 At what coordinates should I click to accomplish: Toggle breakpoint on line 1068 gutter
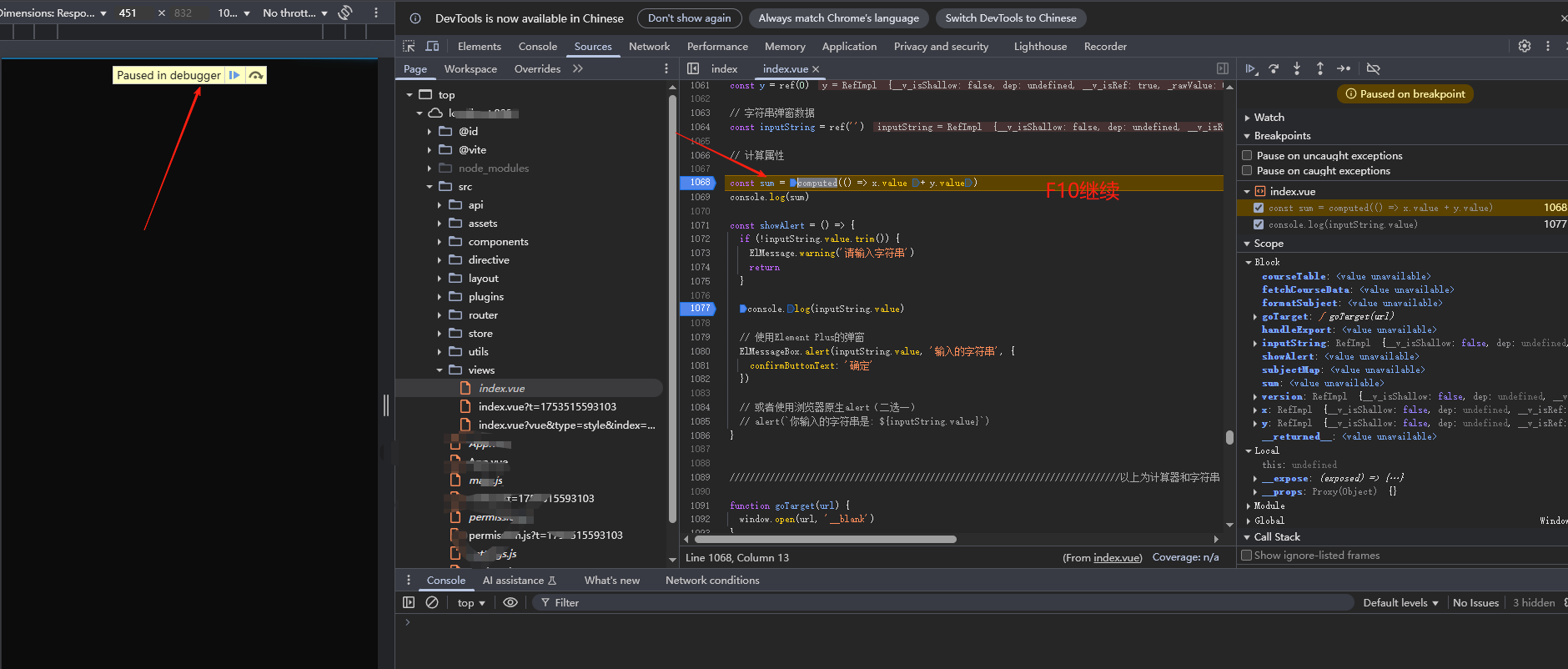point(698,183)
